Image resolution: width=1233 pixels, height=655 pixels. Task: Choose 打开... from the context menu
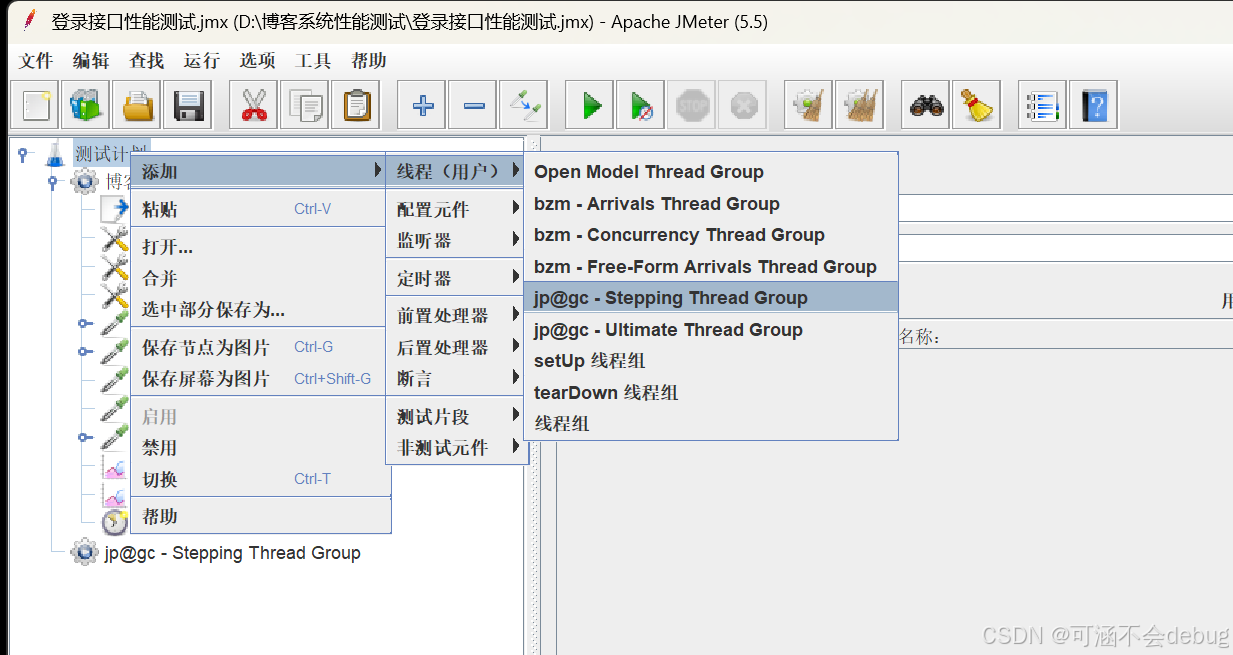pyautogui.click(x=260, y=247)
